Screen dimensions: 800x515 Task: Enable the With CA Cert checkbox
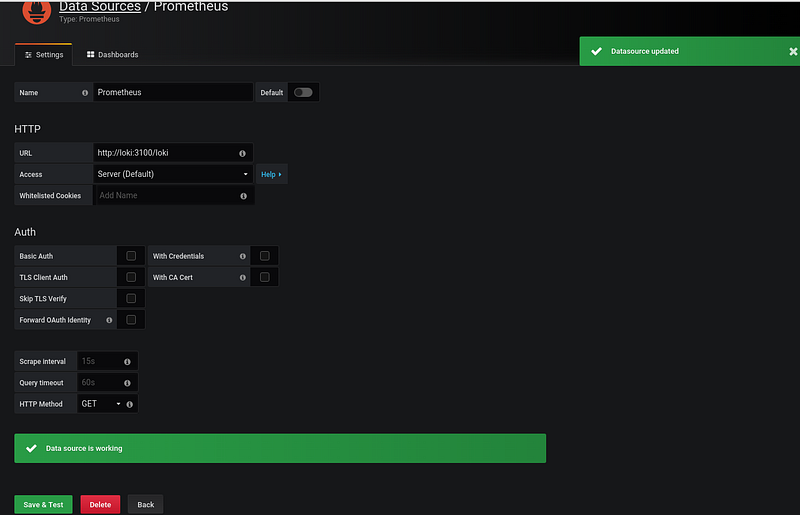coord(264,277)
